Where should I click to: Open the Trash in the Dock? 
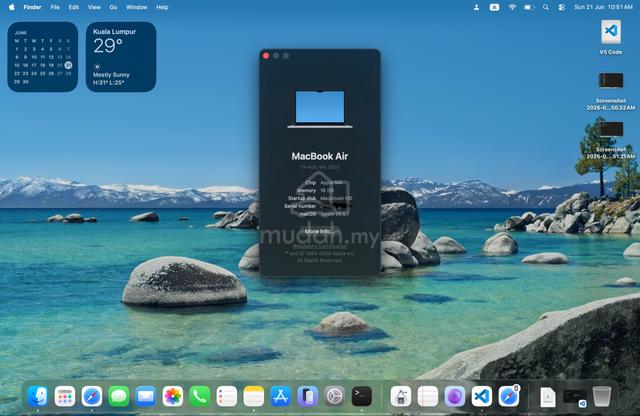(x=602, y=396)
